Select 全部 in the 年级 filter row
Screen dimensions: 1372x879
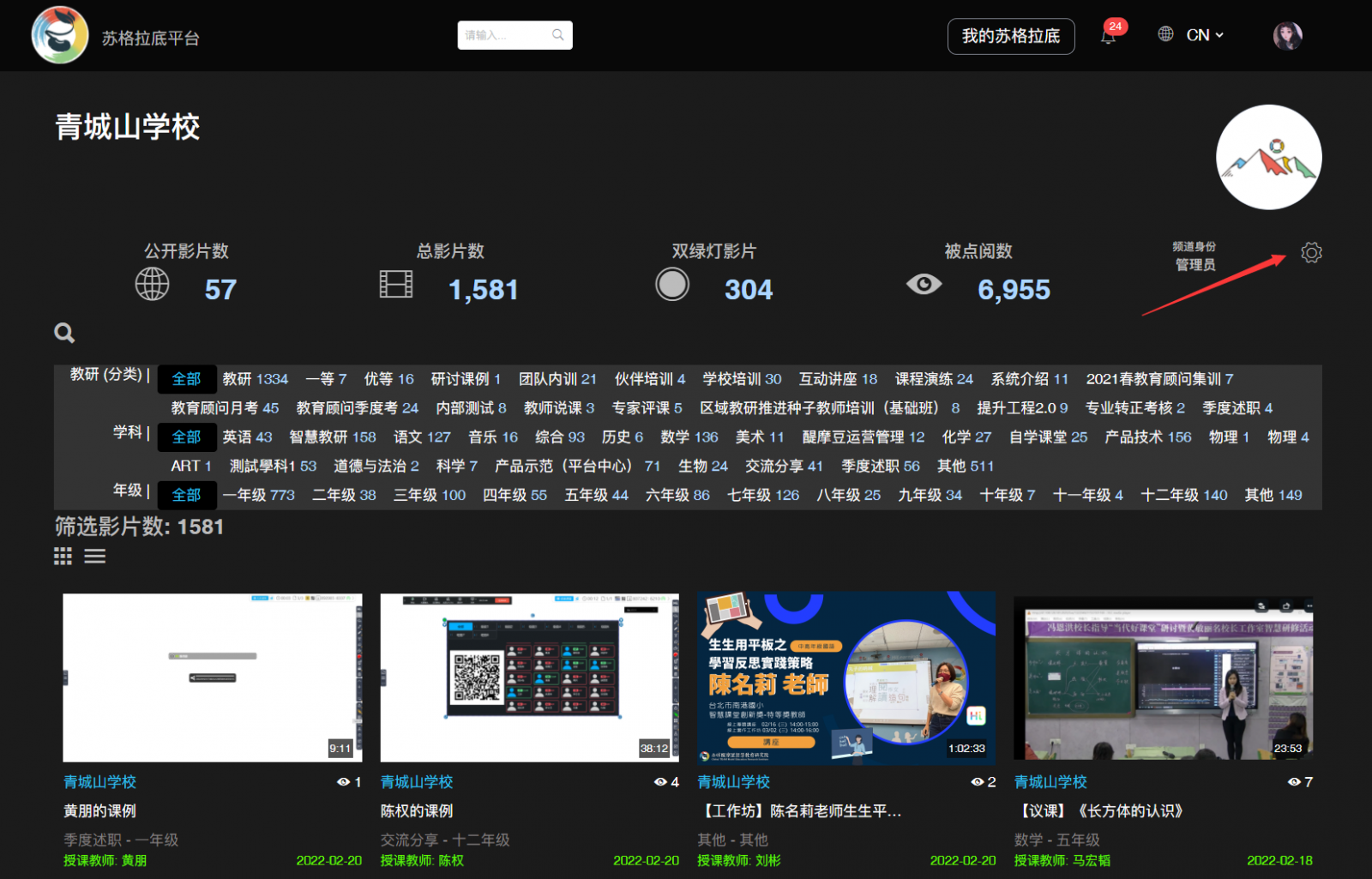point(186,495)
